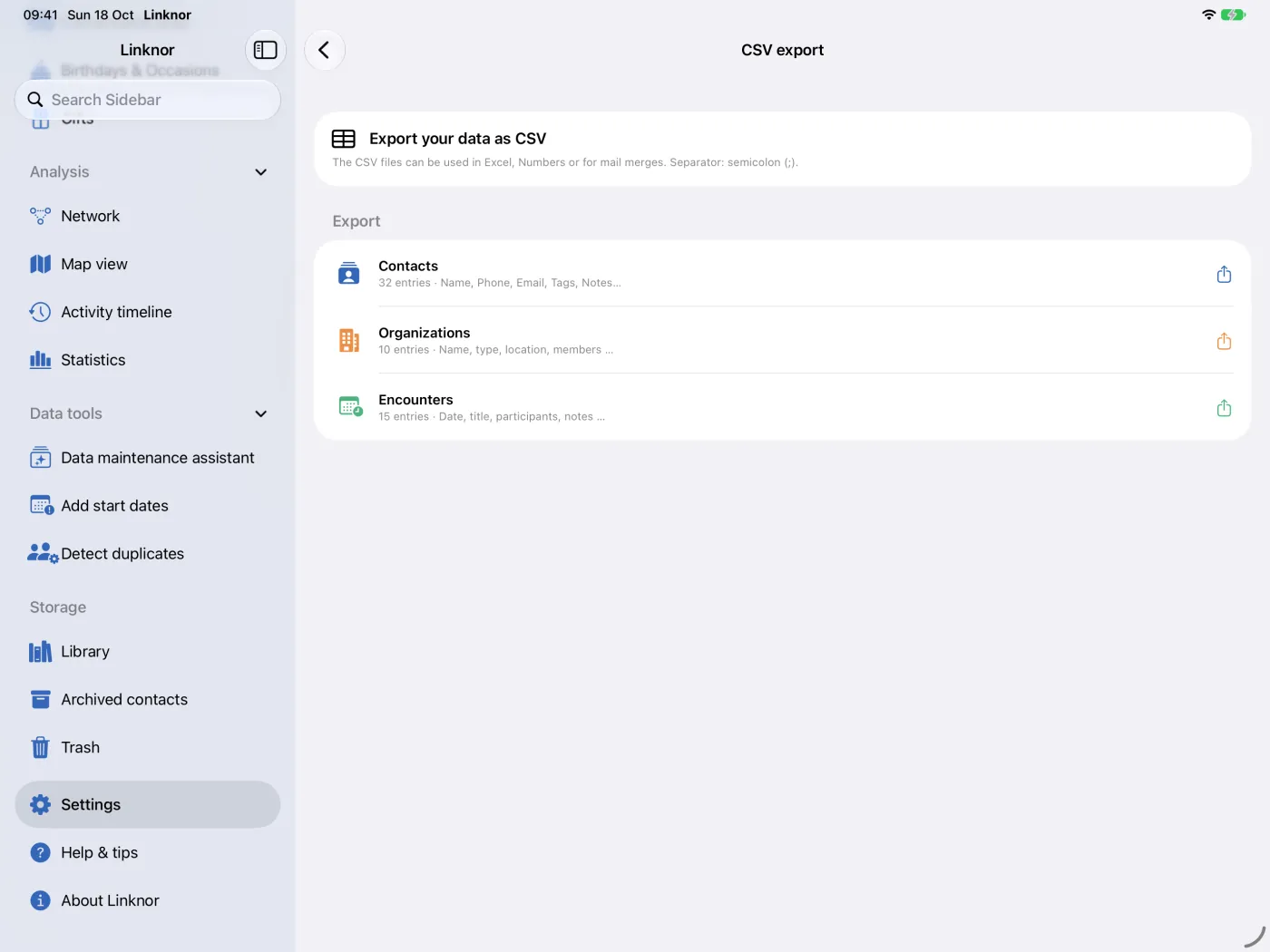Click the Encounters calendar icon
The image size is (1270, 952).
pyautogui.click(x=350, y=407)
